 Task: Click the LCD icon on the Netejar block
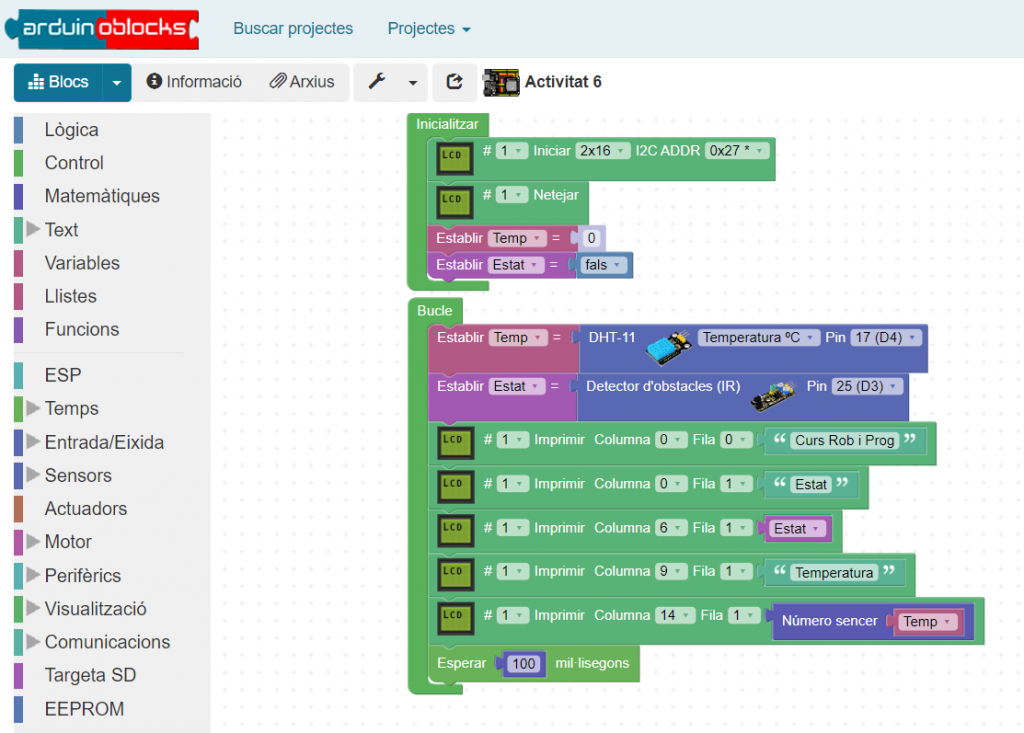453,202
